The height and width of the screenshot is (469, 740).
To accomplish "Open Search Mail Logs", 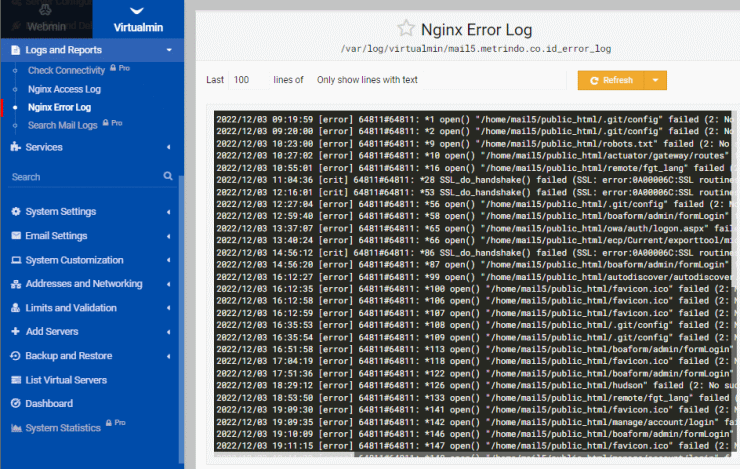I will point(62,125).
